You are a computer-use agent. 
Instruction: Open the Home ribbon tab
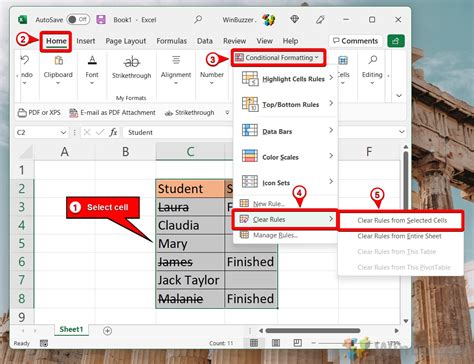pos(56,41)
